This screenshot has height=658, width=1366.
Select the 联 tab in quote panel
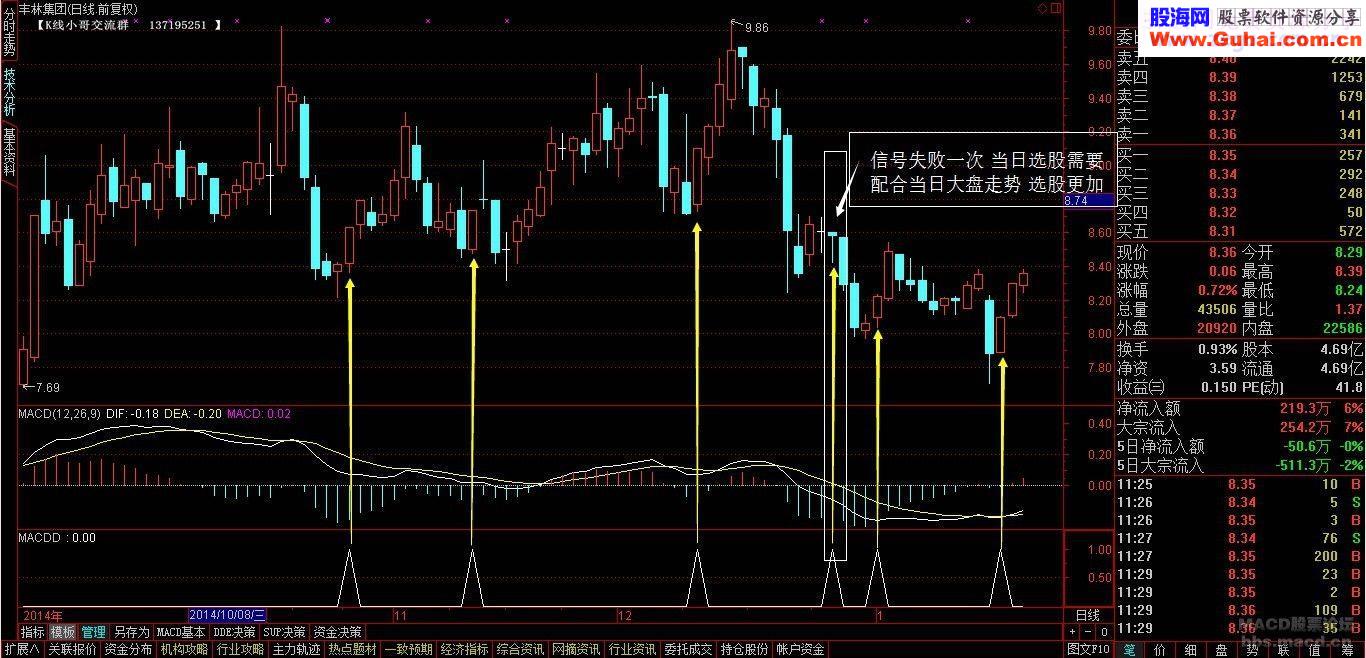pos(1284,649)
